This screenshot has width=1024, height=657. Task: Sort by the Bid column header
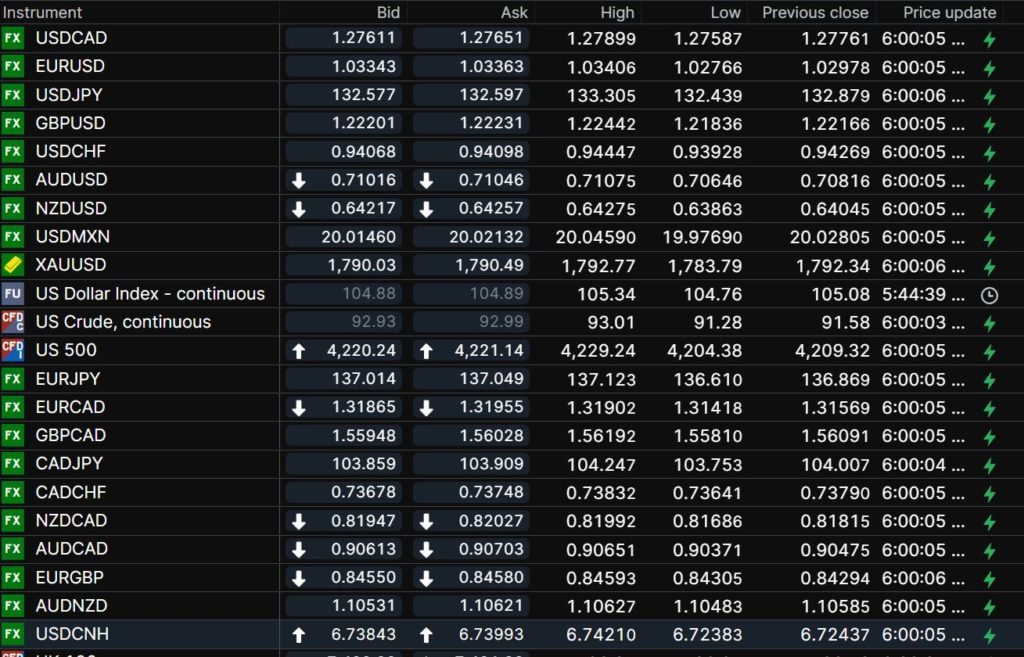388,13
